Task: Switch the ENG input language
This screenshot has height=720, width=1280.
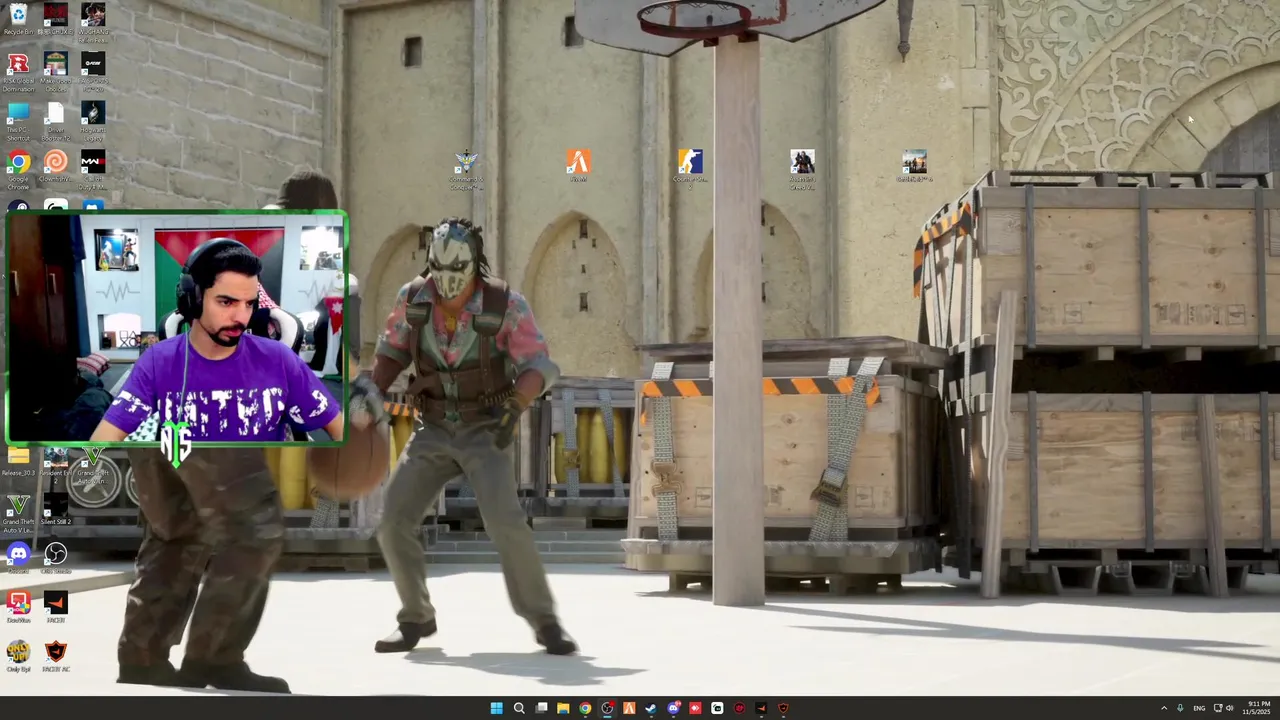Action: click(1199, 708)
